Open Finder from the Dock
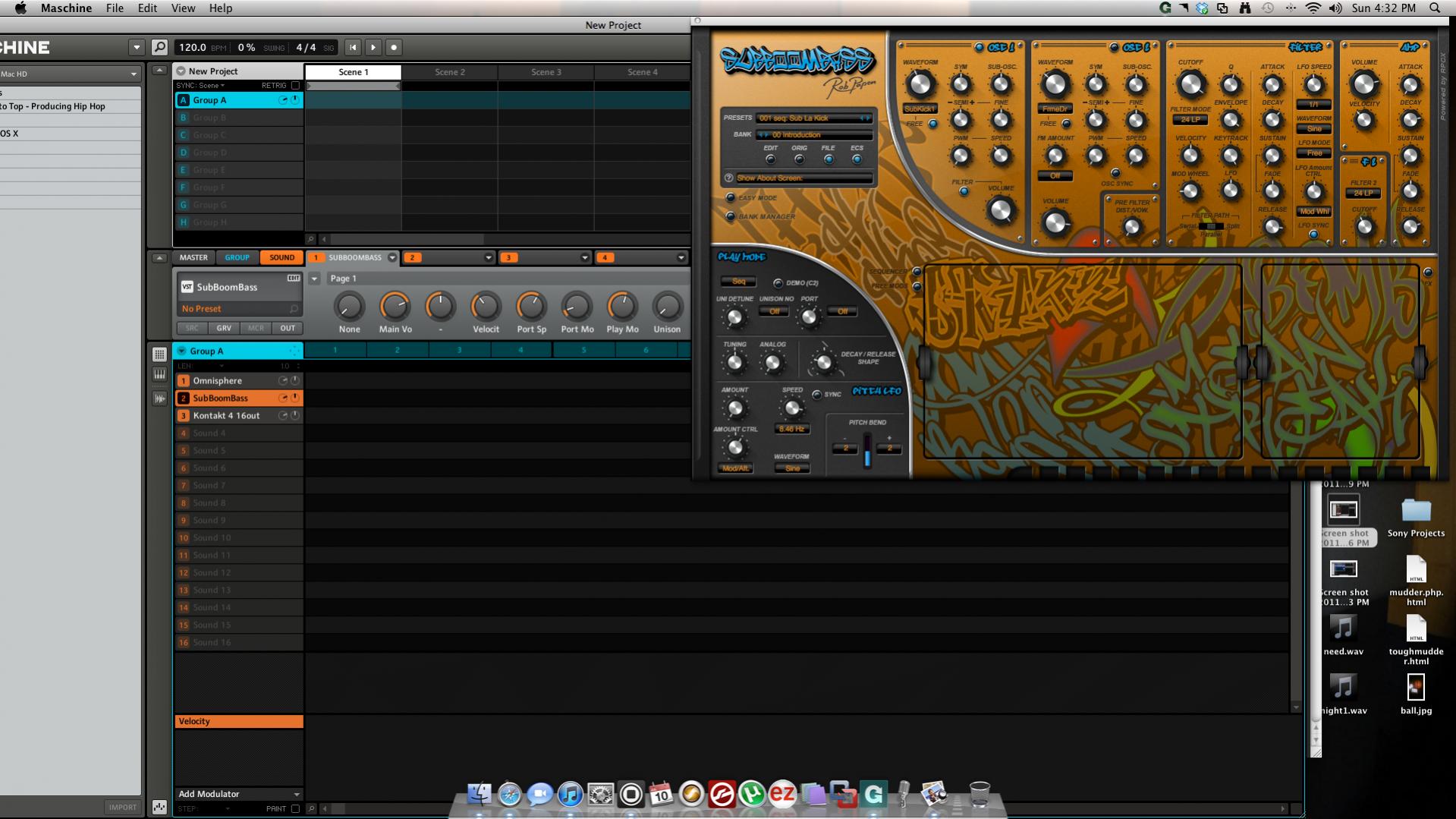Image resolution: width=1456 pixels, height=819 pixels. point(479,794)
